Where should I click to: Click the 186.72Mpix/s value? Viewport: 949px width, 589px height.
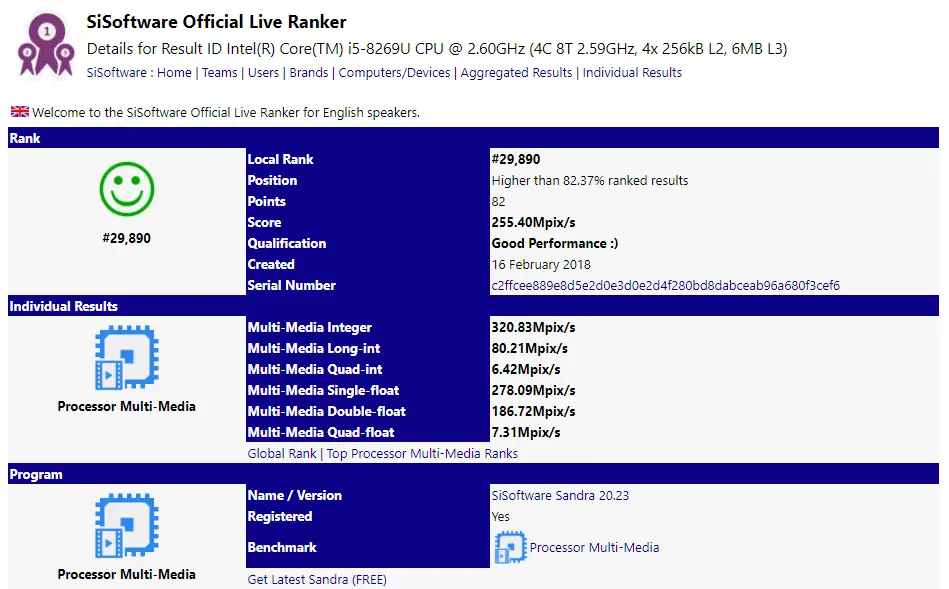pos(533,411)
